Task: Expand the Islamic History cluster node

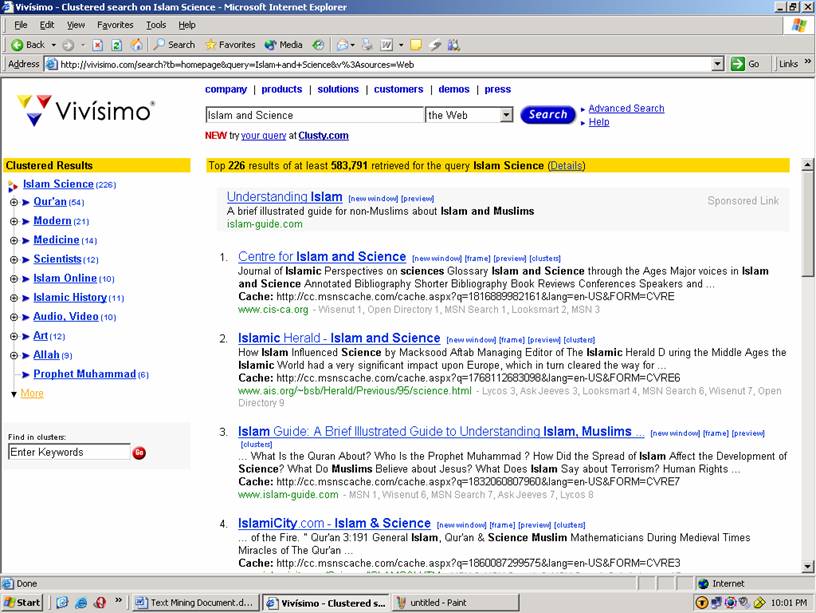Action: pos(14,298)
